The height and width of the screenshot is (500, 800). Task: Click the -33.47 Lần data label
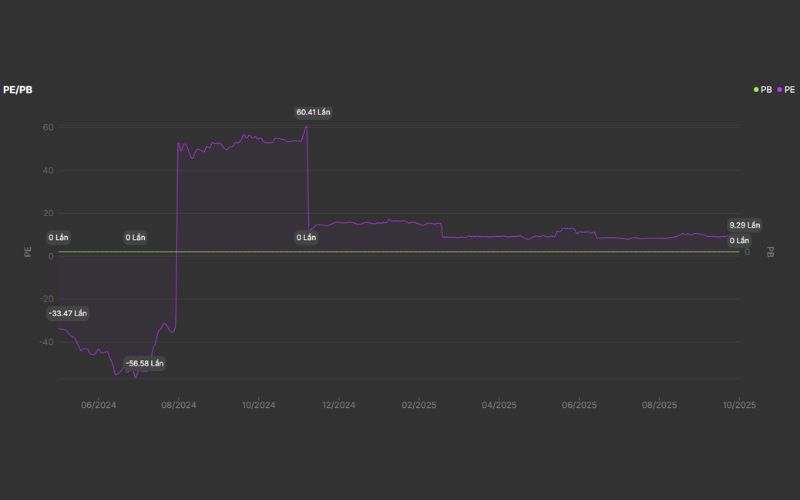tap(68, 313)
